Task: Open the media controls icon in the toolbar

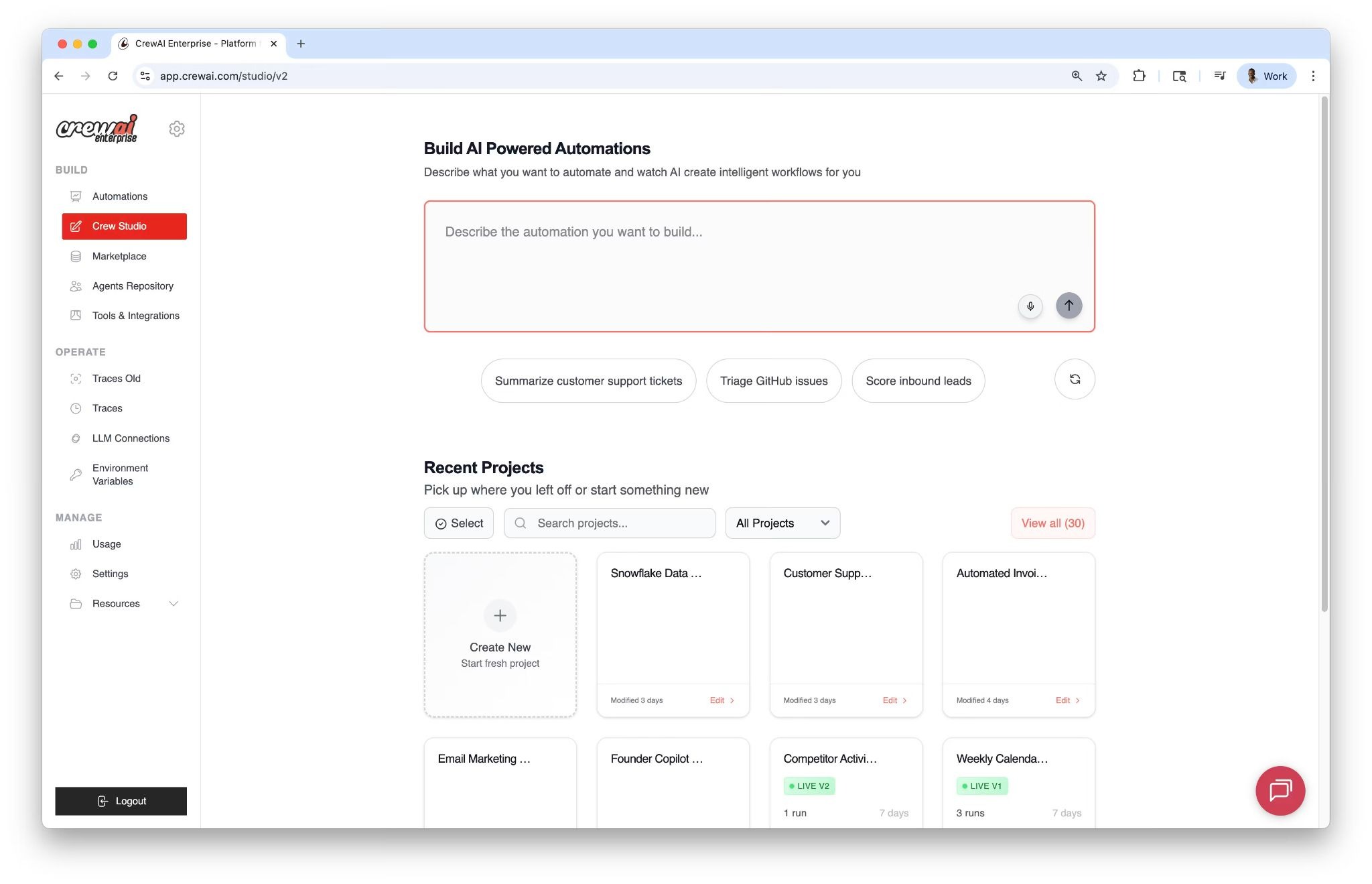Action: click(1220, 76)
